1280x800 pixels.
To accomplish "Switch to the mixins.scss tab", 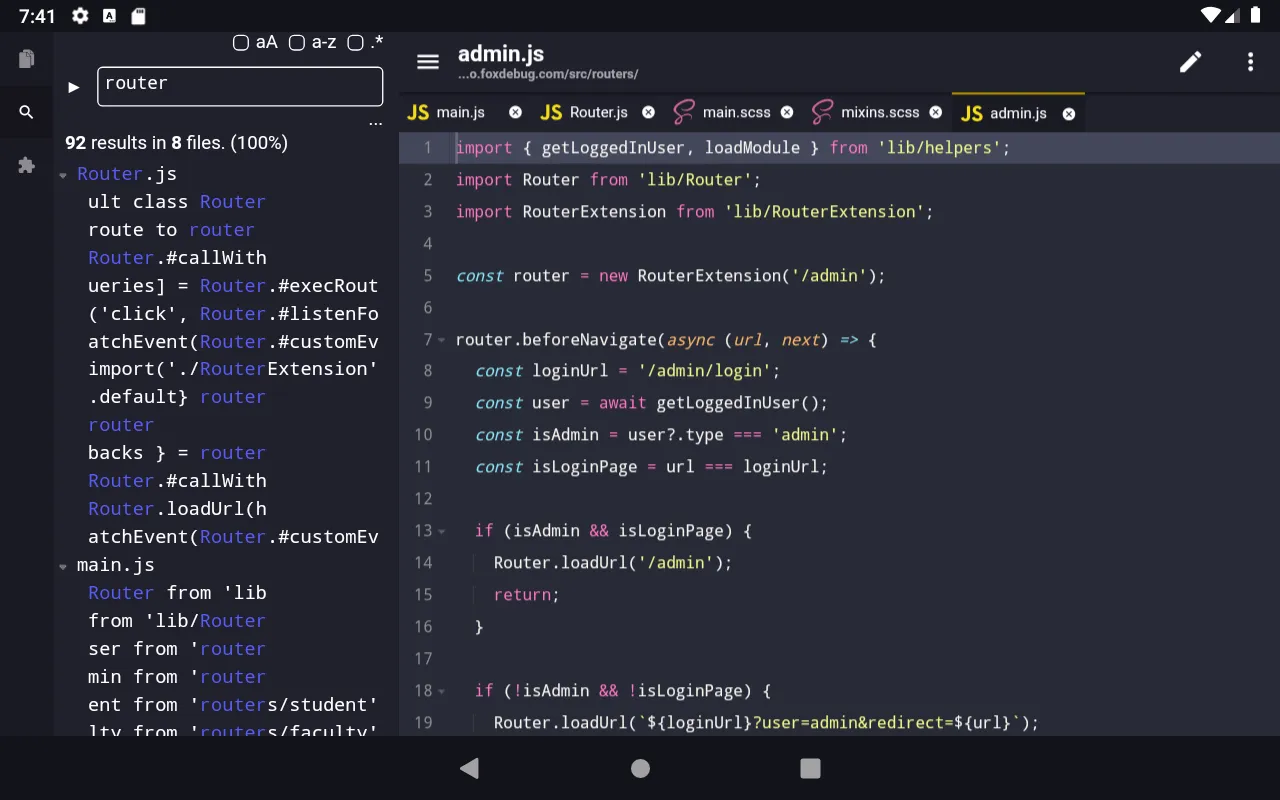I will (x=880, y=113).
